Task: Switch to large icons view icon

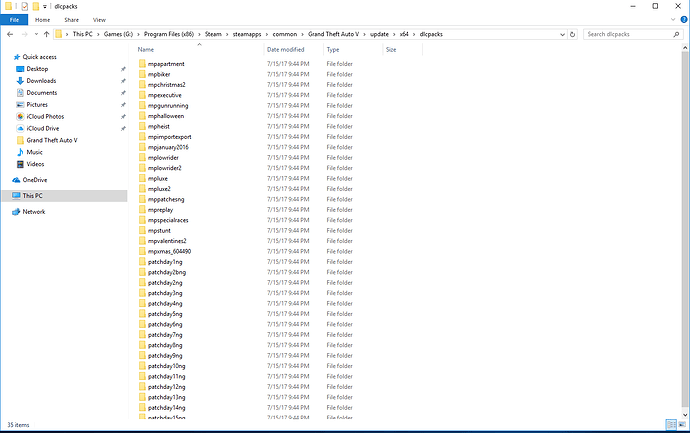Action: pos(682,425)
